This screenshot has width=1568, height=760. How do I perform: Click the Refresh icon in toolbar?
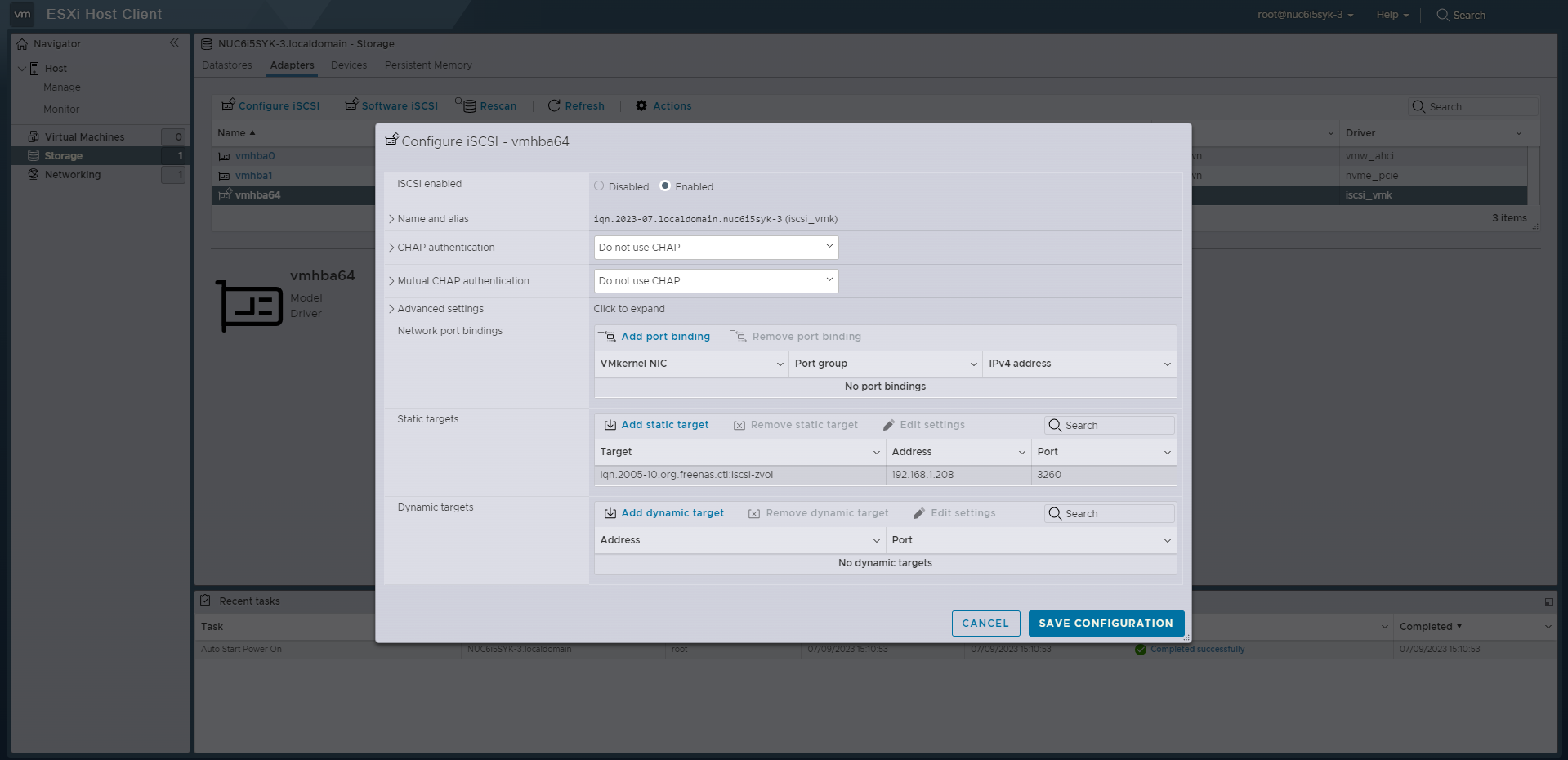(554, 105)
